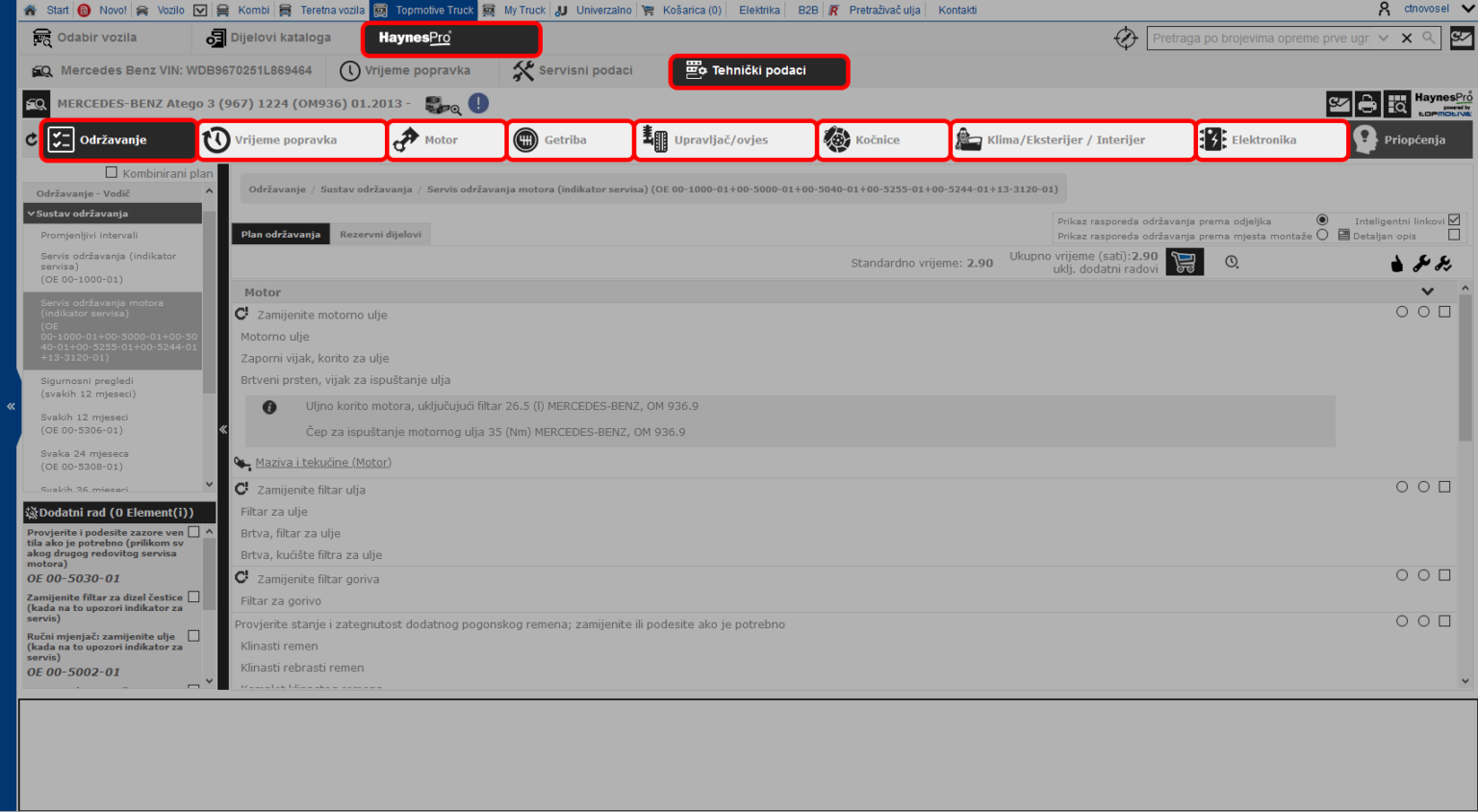
Task: Click the crosshair target icon near search box
Action: (x=1126, y=38)
